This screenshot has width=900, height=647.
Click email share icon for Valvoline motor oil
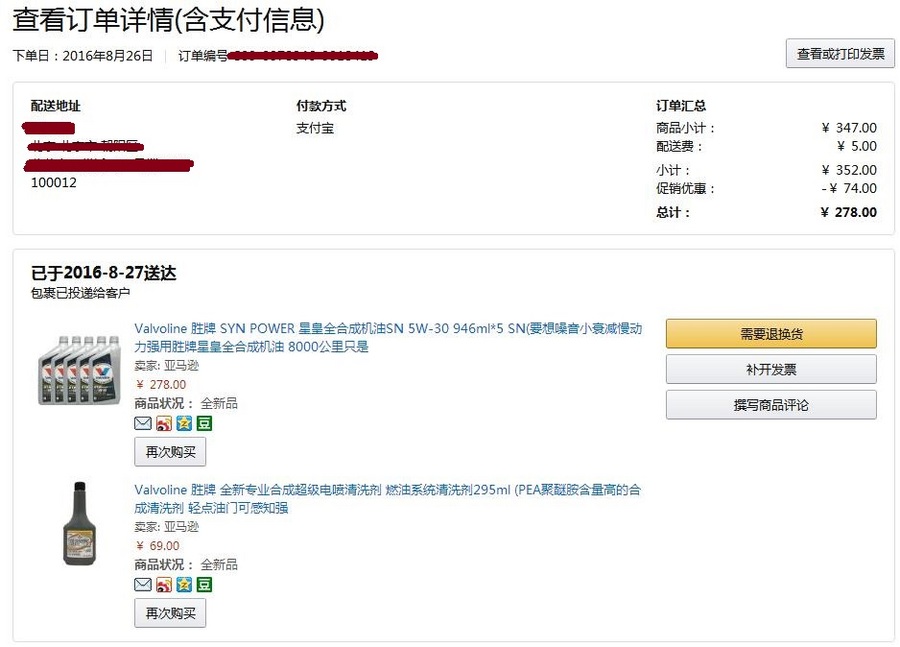tap(142, 424)
